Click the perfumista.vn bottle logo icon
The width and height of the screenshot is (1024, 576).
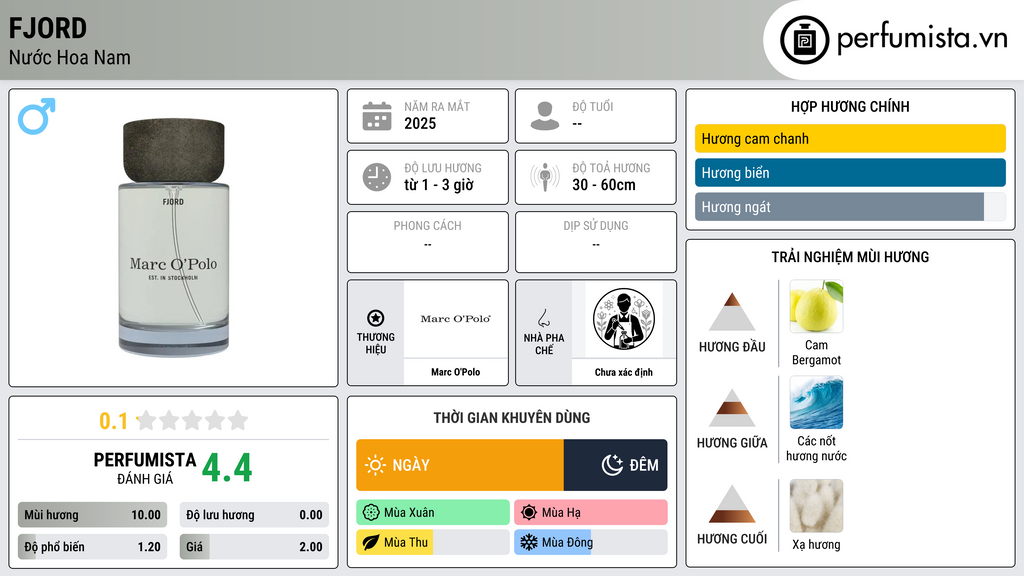point(804,40)
